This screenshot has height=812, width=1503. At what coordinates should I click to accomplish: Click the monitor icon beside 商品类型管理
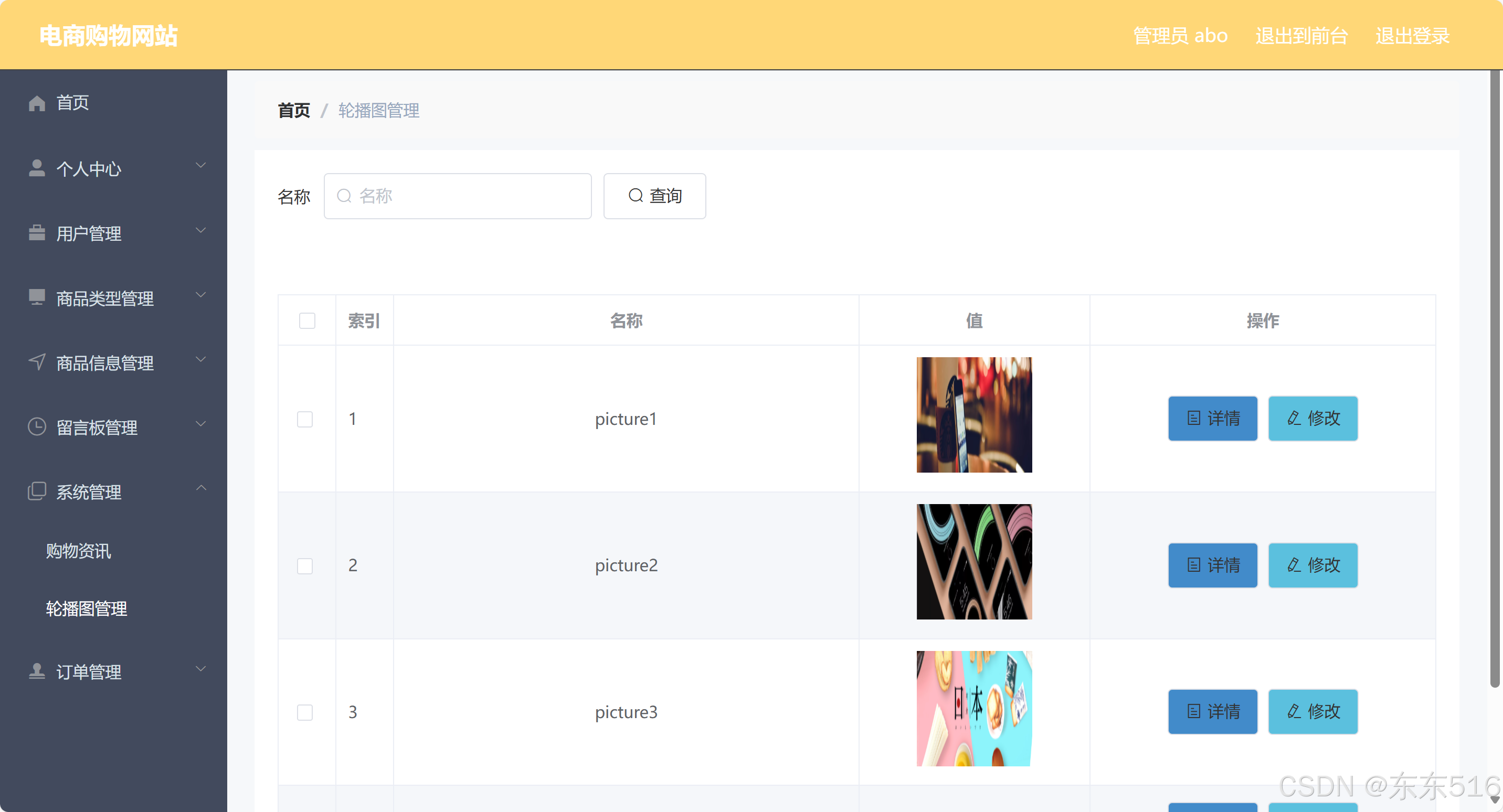pos(37,297)
